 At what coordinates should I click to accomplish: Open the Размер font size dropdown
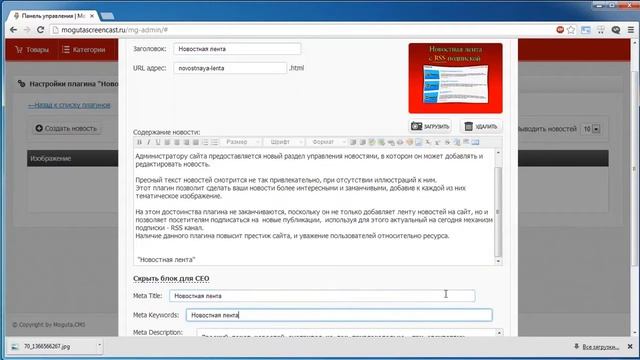pos(242,142)
